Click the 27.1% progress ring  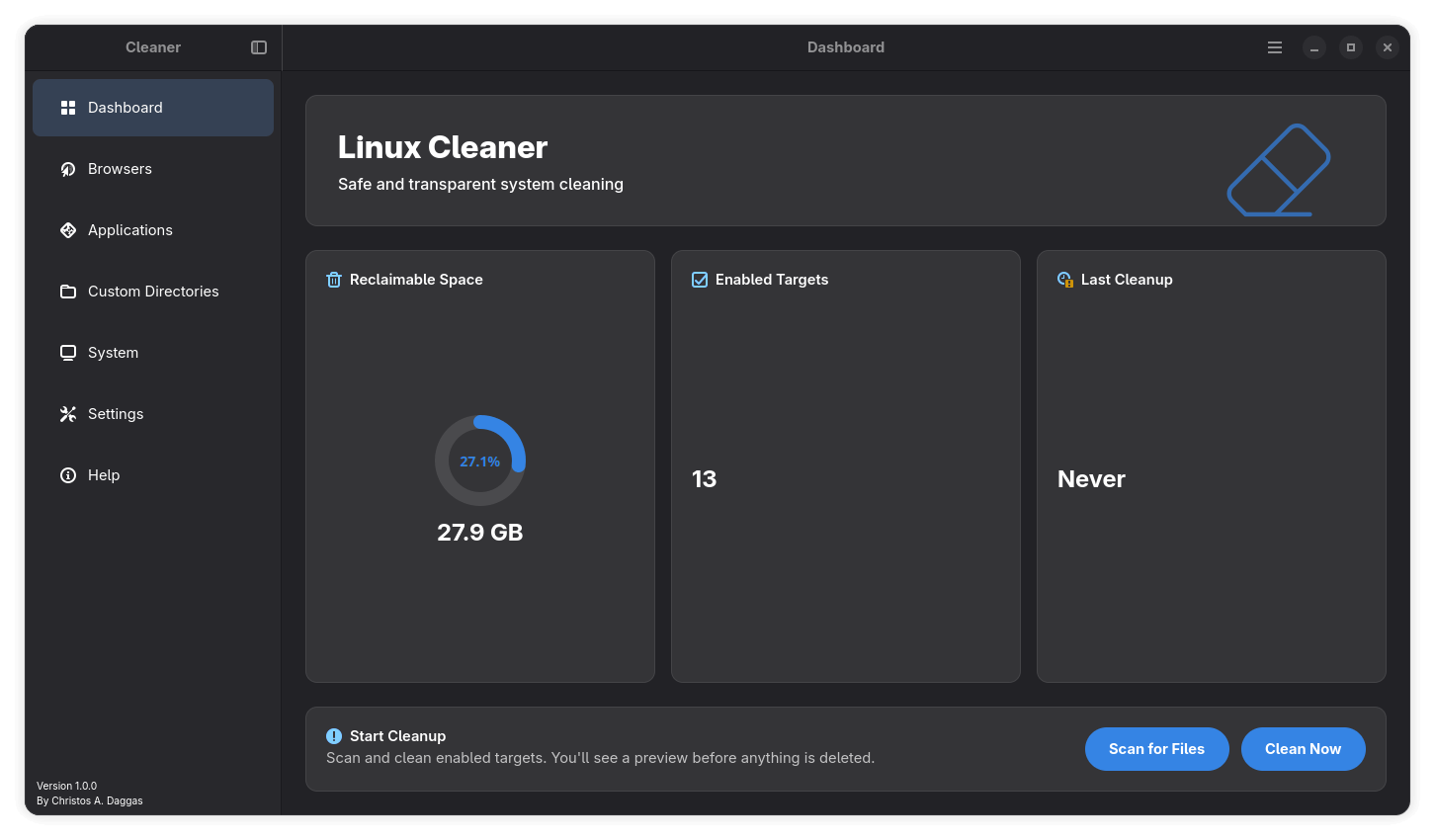click(480, 460)
